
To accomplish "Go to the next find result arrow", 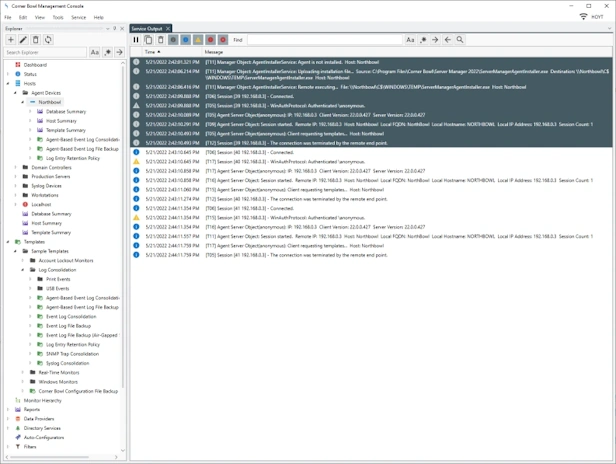I will coord(435,40).
